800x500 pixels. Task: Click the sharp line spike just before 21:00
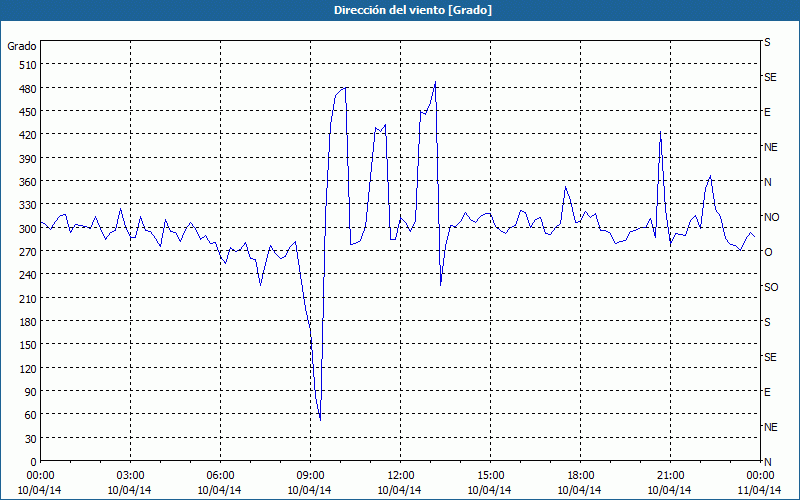point(660,132)
